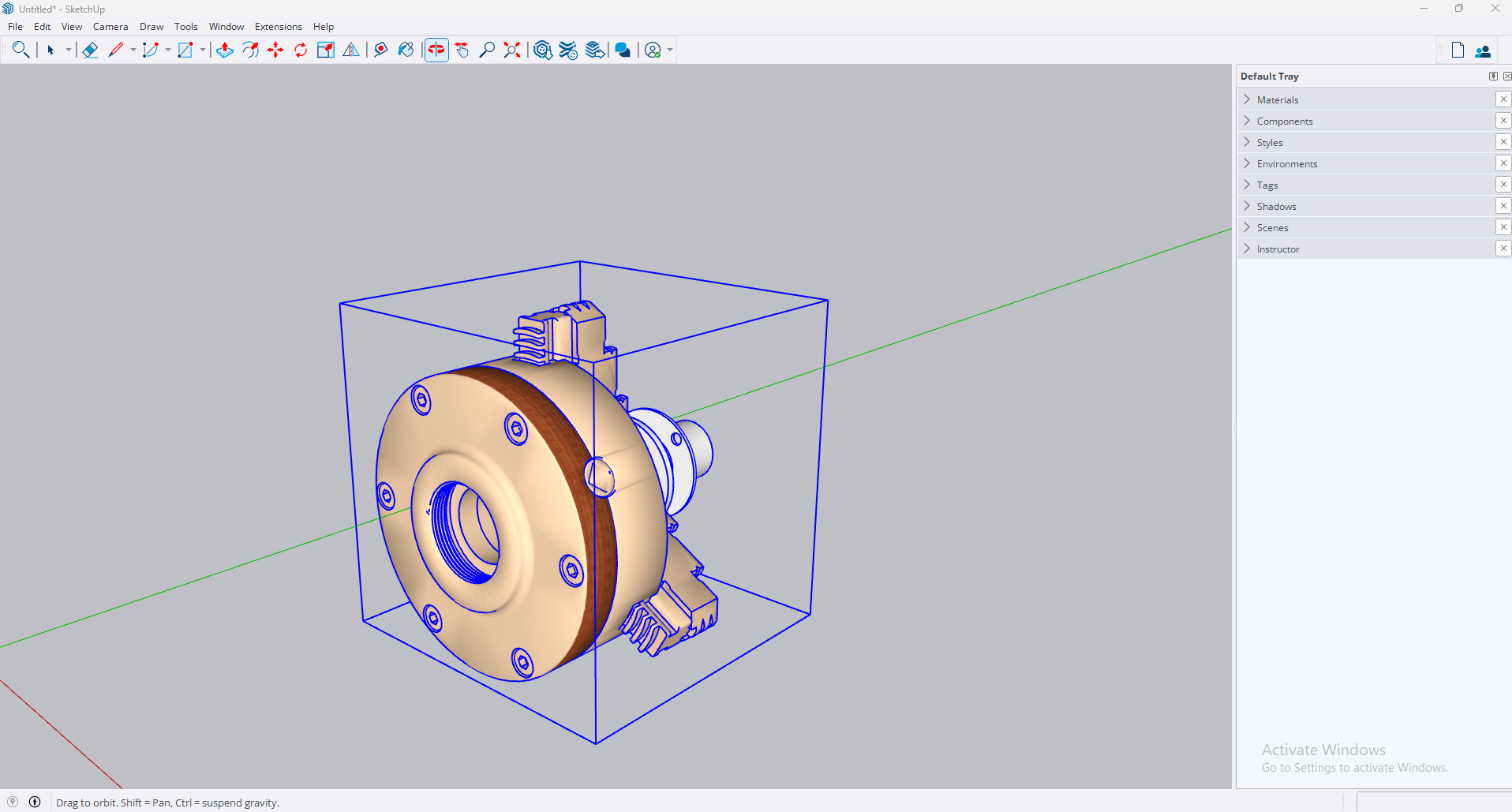Screen dimensions: 1512x812
Task: Select the Arc tool
Action: [151, 50]
